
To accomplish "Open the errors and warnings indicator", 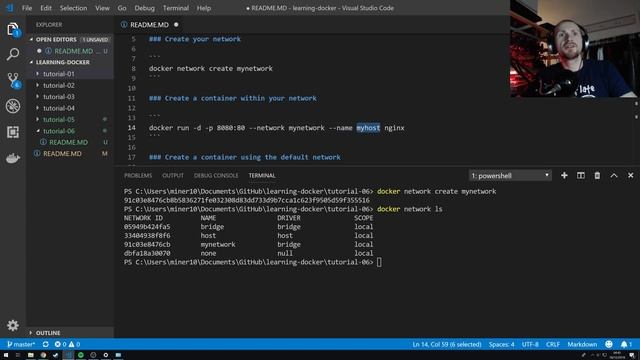I will click(67, 344).
